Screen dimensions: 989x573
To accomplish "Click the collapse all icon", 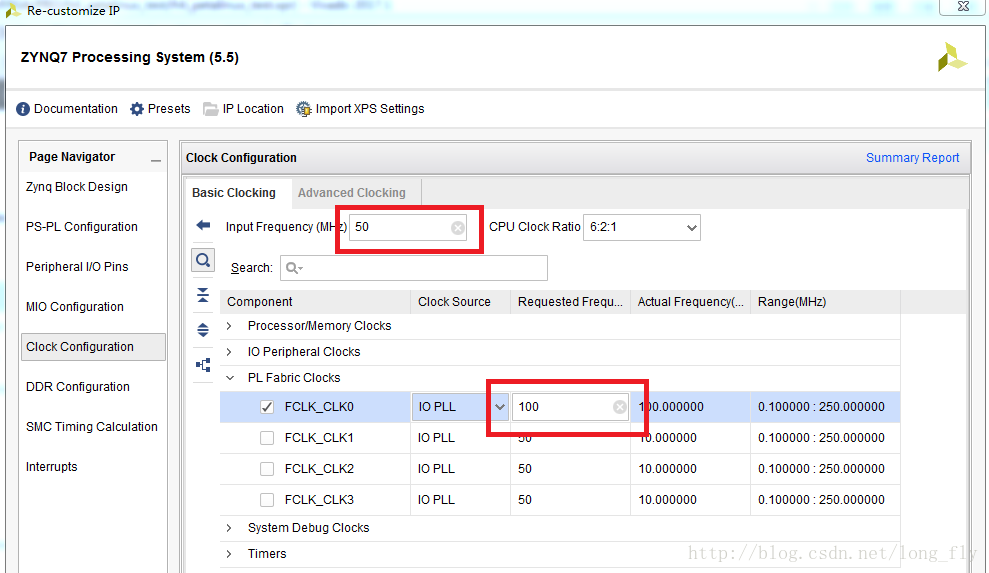I will (x=203, y=295).
